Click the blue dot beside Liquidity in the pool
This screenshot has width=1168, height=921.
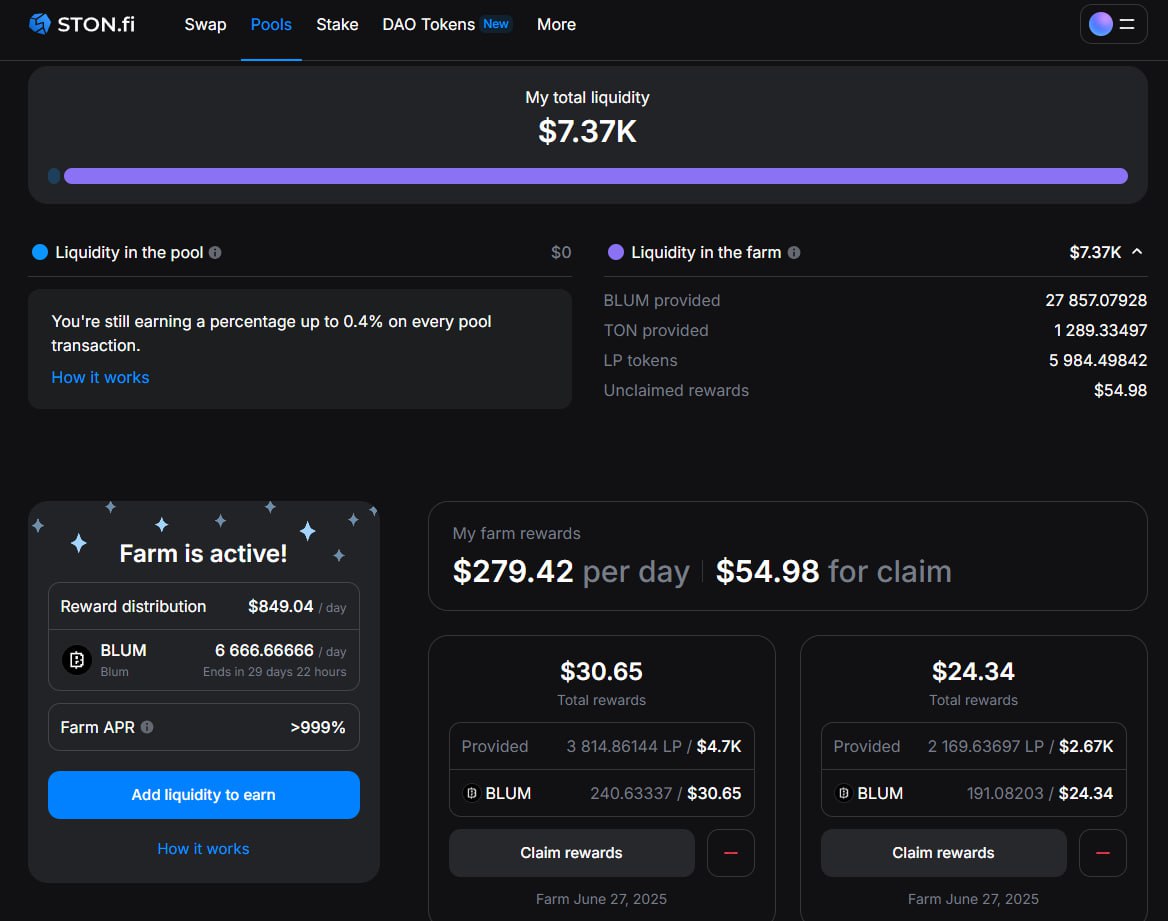(40, 253)
